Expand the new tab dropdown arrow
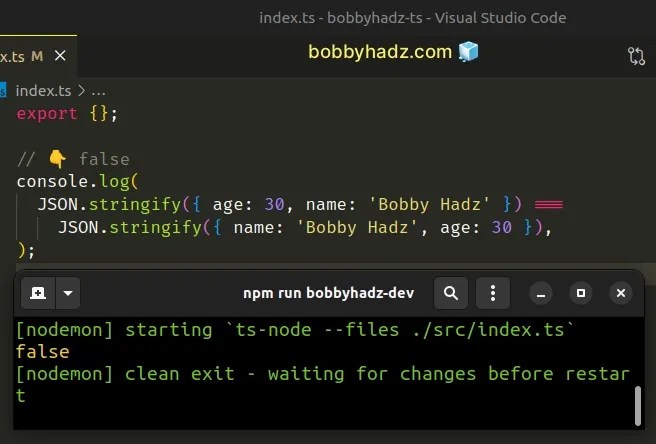Screen dimensions: 656x444 pos(68,293)
